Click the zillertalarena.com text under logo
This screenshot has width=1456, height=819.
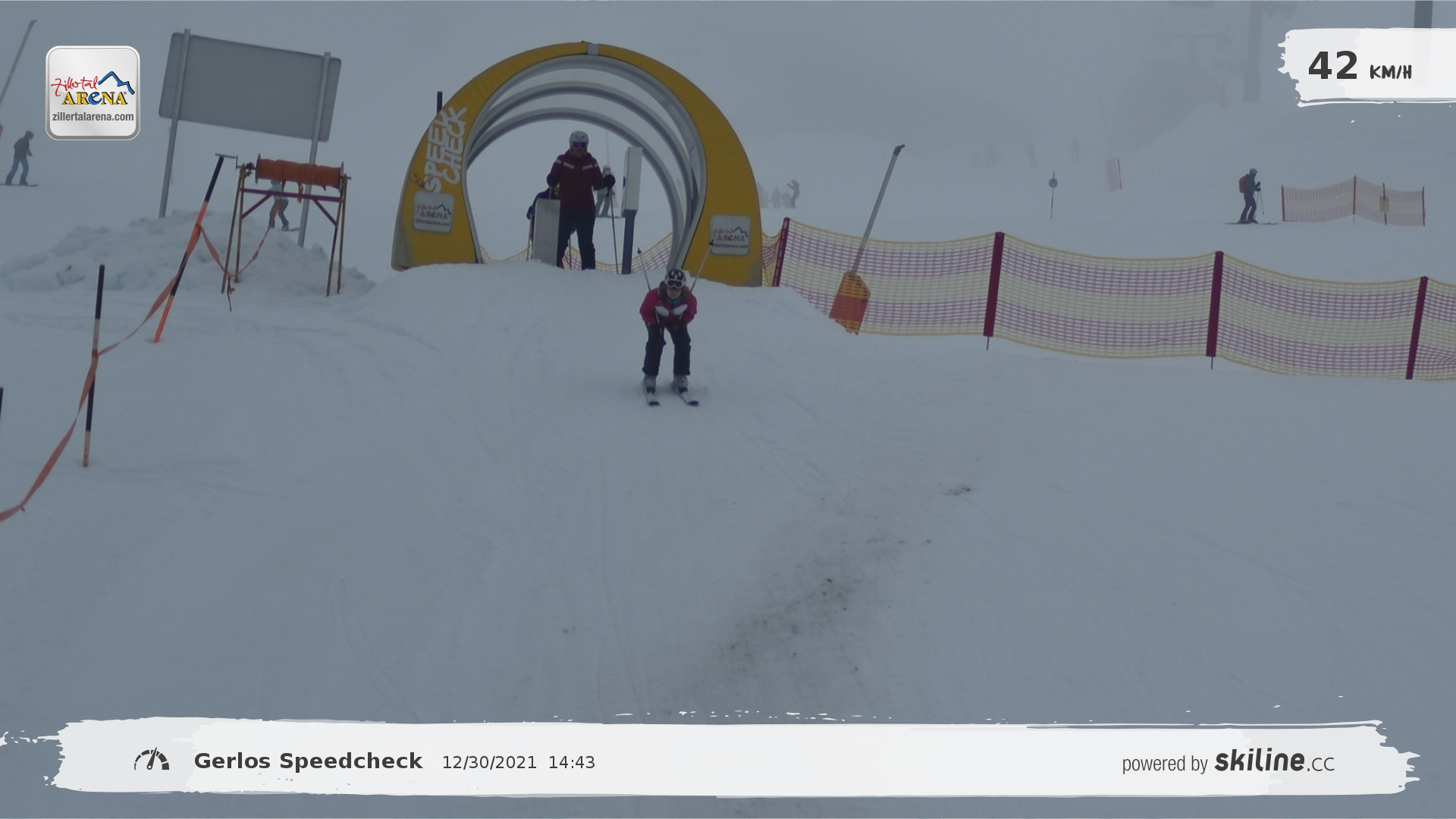coord(93,118)
